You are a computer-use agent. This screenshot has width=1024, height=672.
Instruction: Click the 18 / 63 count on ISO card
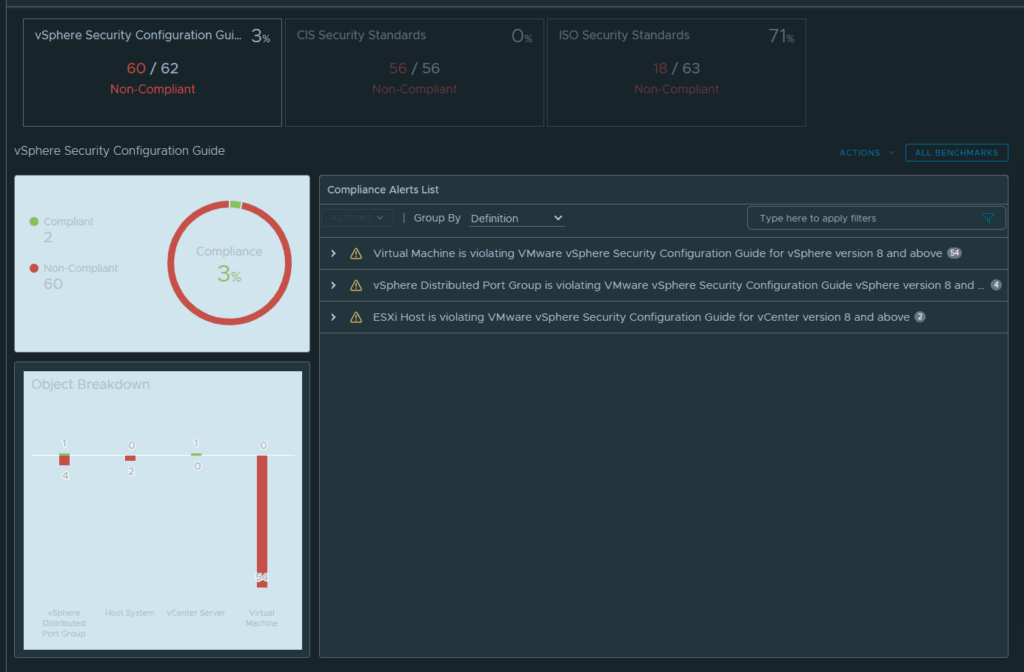click(x=676, y=69)
